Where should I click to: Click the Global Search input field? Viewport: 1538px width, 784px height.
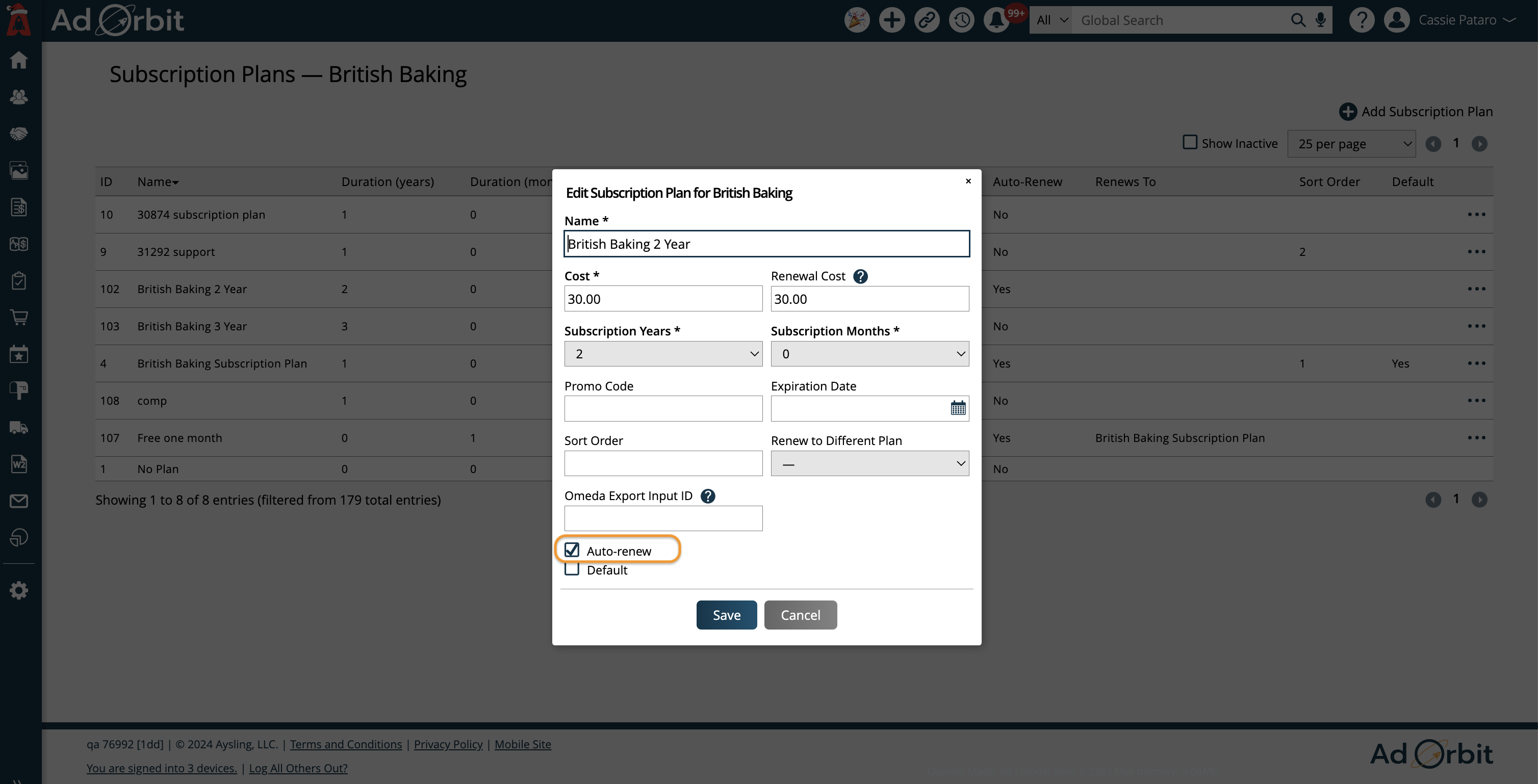tap(1179, 20)
